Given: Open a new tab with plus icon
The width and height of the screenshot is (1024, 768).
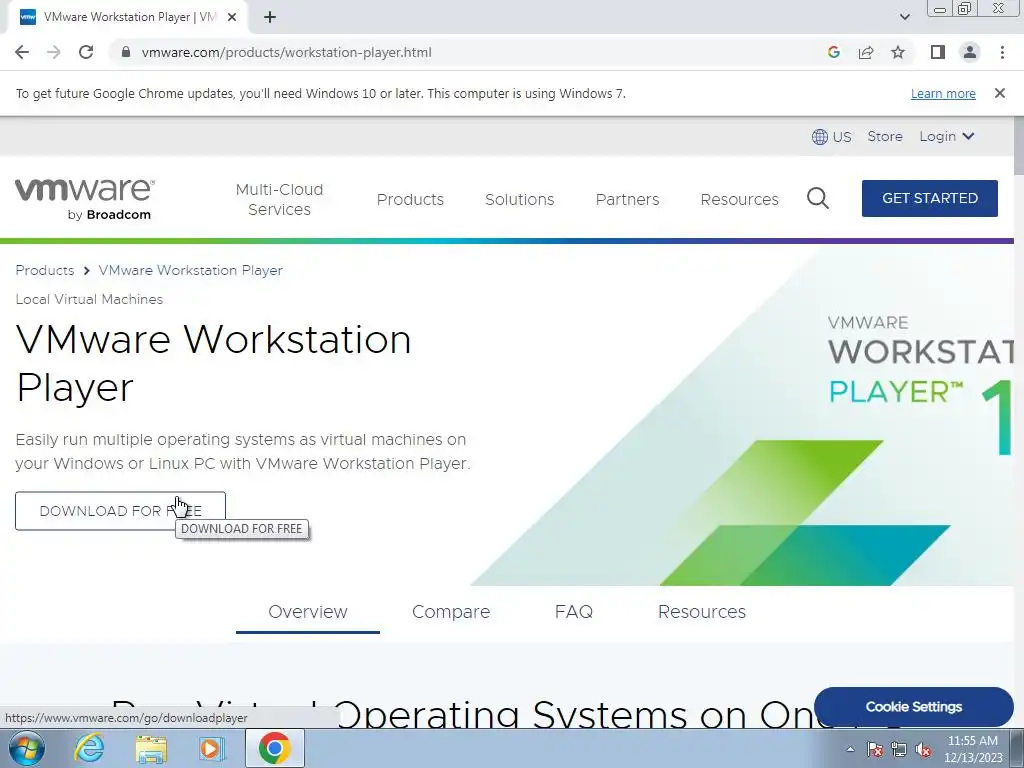Looking at the screenshot, I should pyautogui.click(x=270, y=17).
